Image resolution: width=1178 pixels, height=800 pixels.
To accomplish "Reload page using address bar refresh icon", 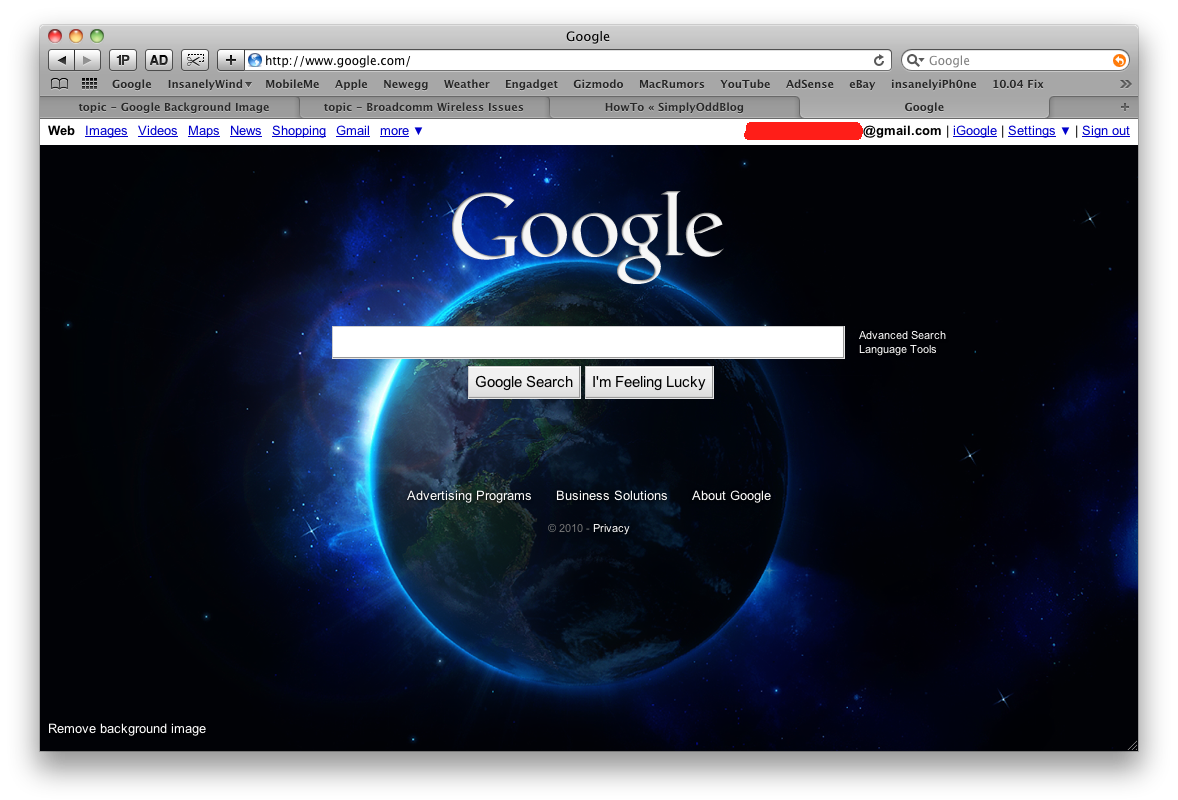I will point(878,60).
